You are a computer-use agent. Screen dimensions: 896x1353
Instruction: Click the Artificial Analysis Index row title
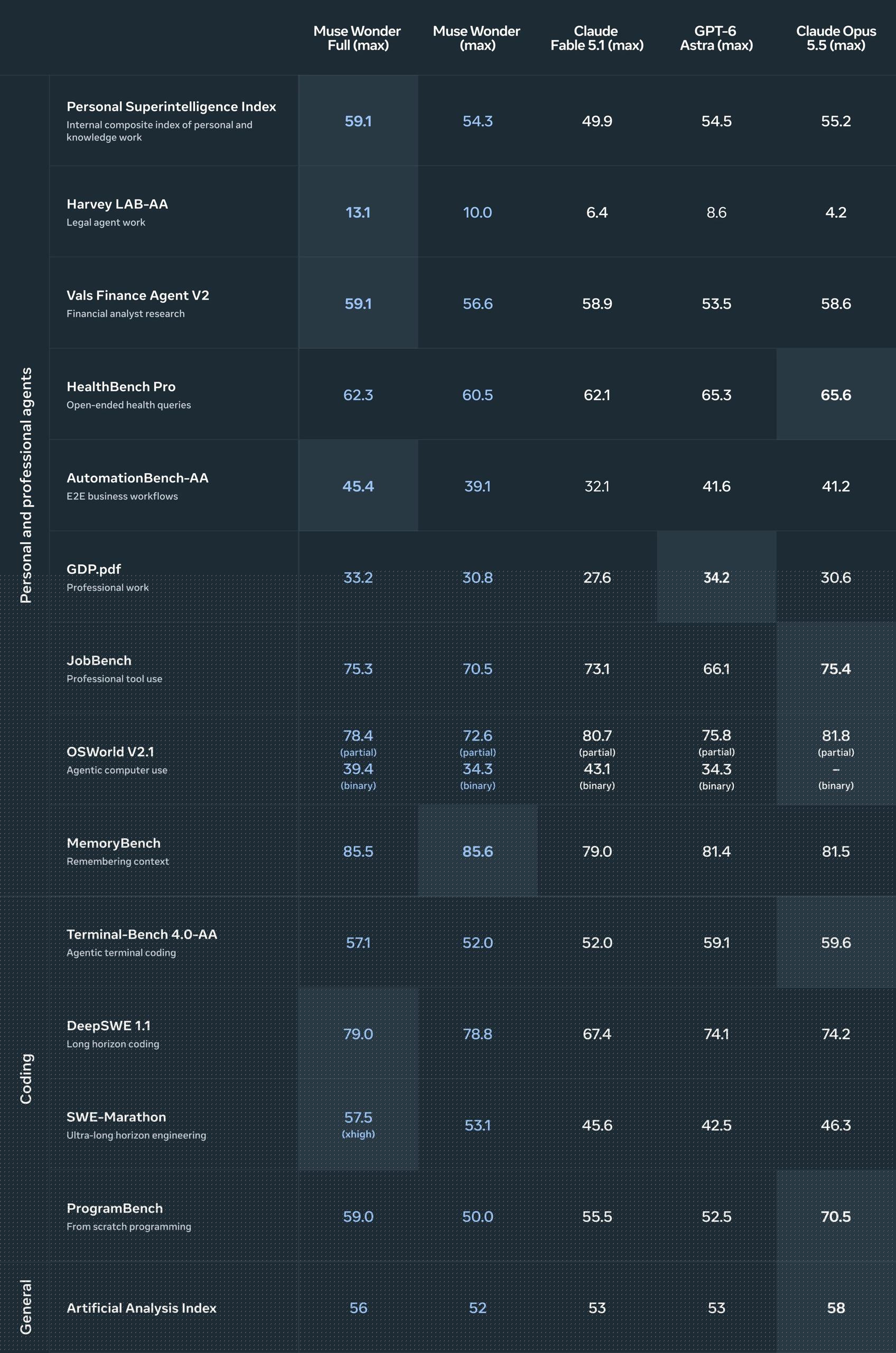pos(142,1309)
